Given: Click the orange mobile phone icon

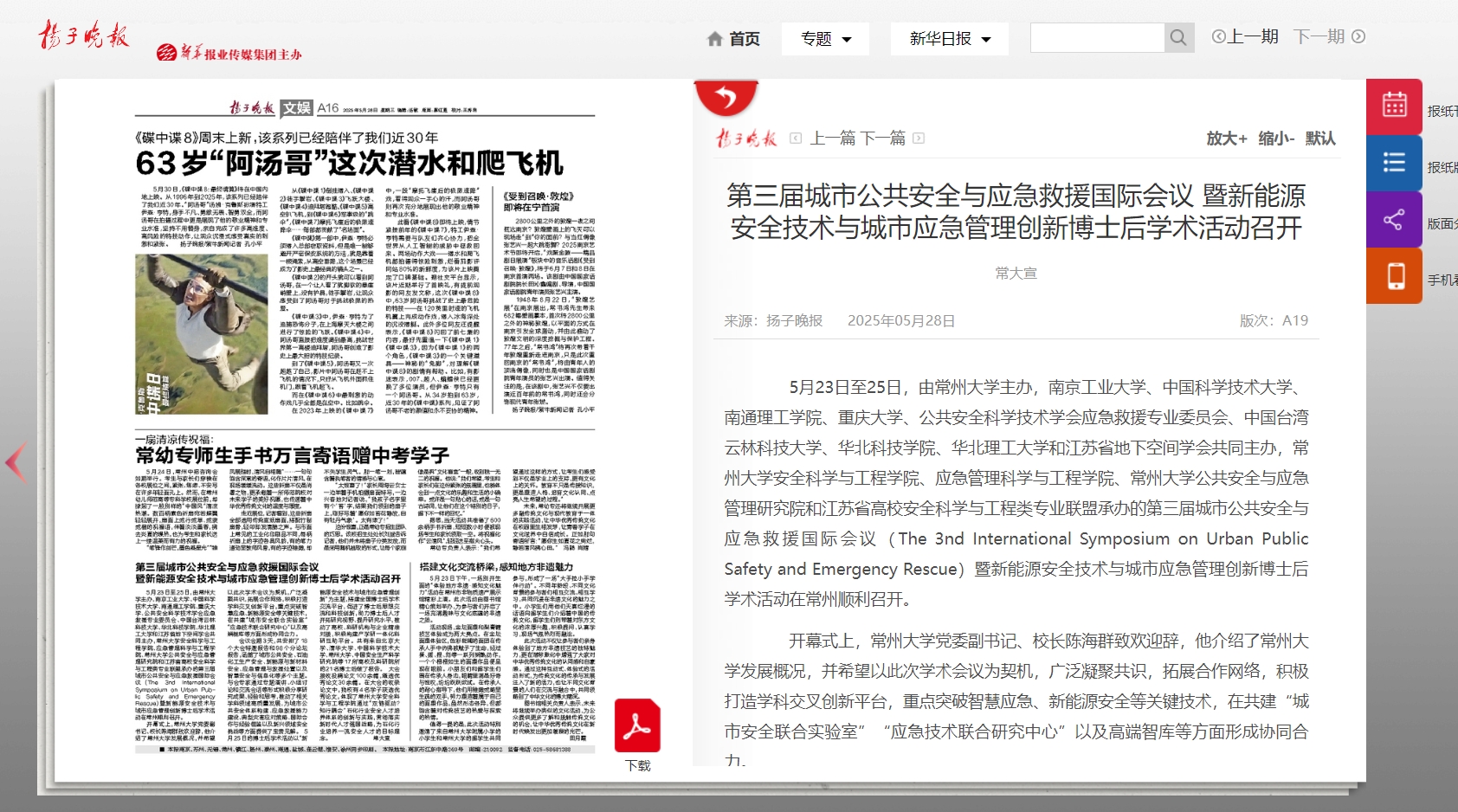Looking at the screenshot, I should point(1394,276).
